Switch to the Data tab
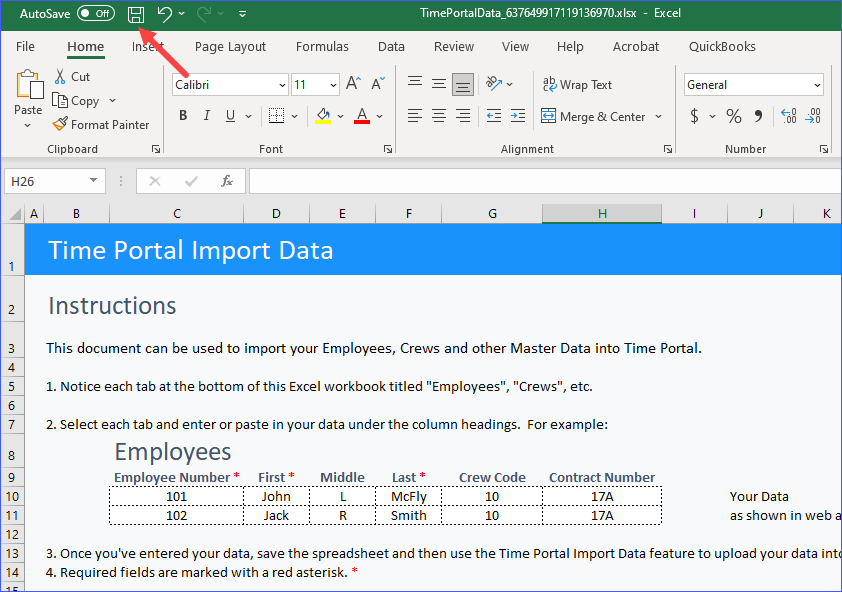The image size is (842, 592). click(x=391, y=47)
